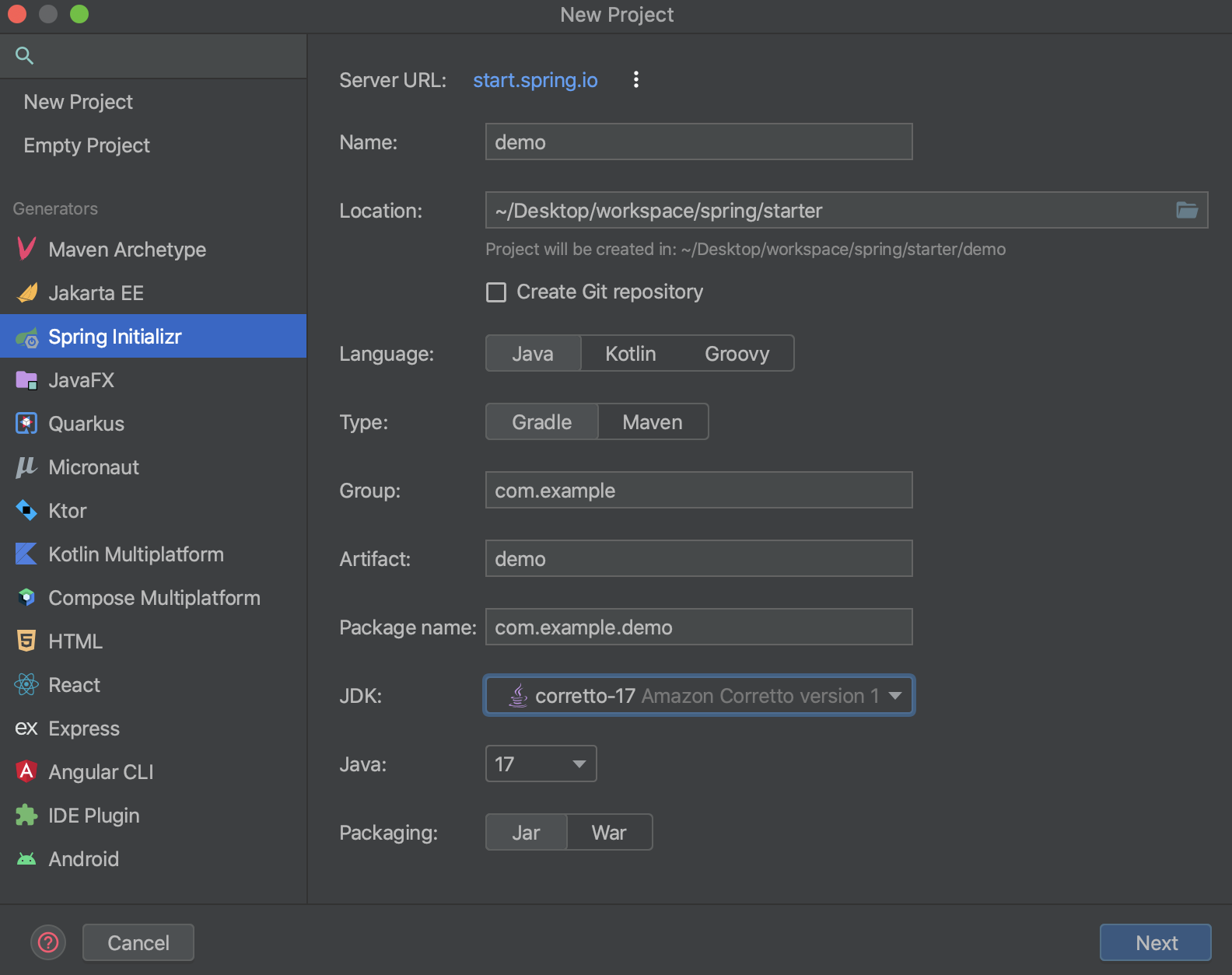Select the Jakarta EE generator entry

153,292
